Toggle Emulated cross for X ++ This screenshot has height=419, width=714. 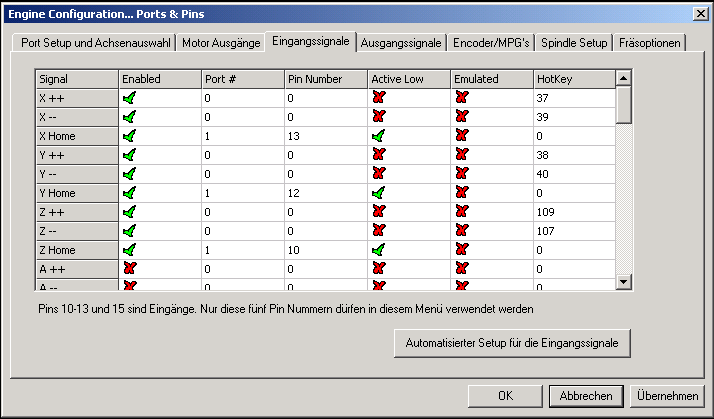462,97
